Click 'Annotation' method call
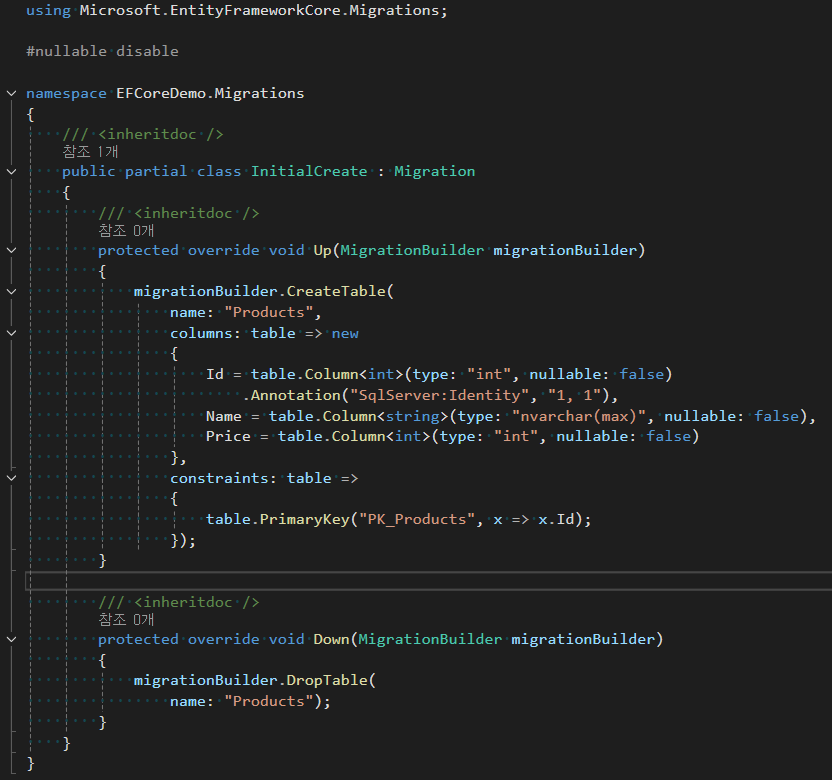The width and height of the screenshot is (832, 780). pyautogui.click(x=296, y=395)
